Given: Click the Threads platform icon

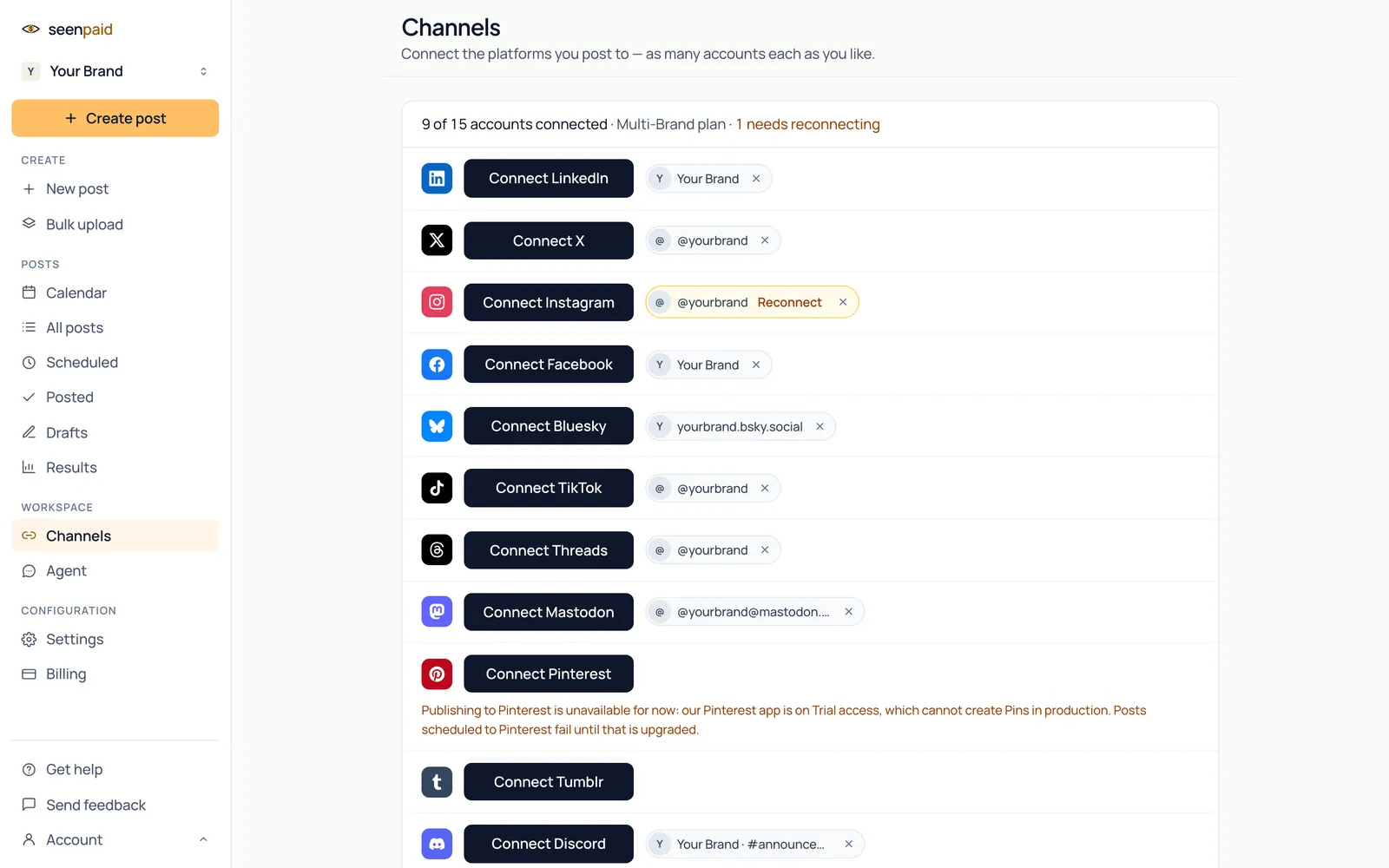Looking at the screenshot, I should pos(437,550).
